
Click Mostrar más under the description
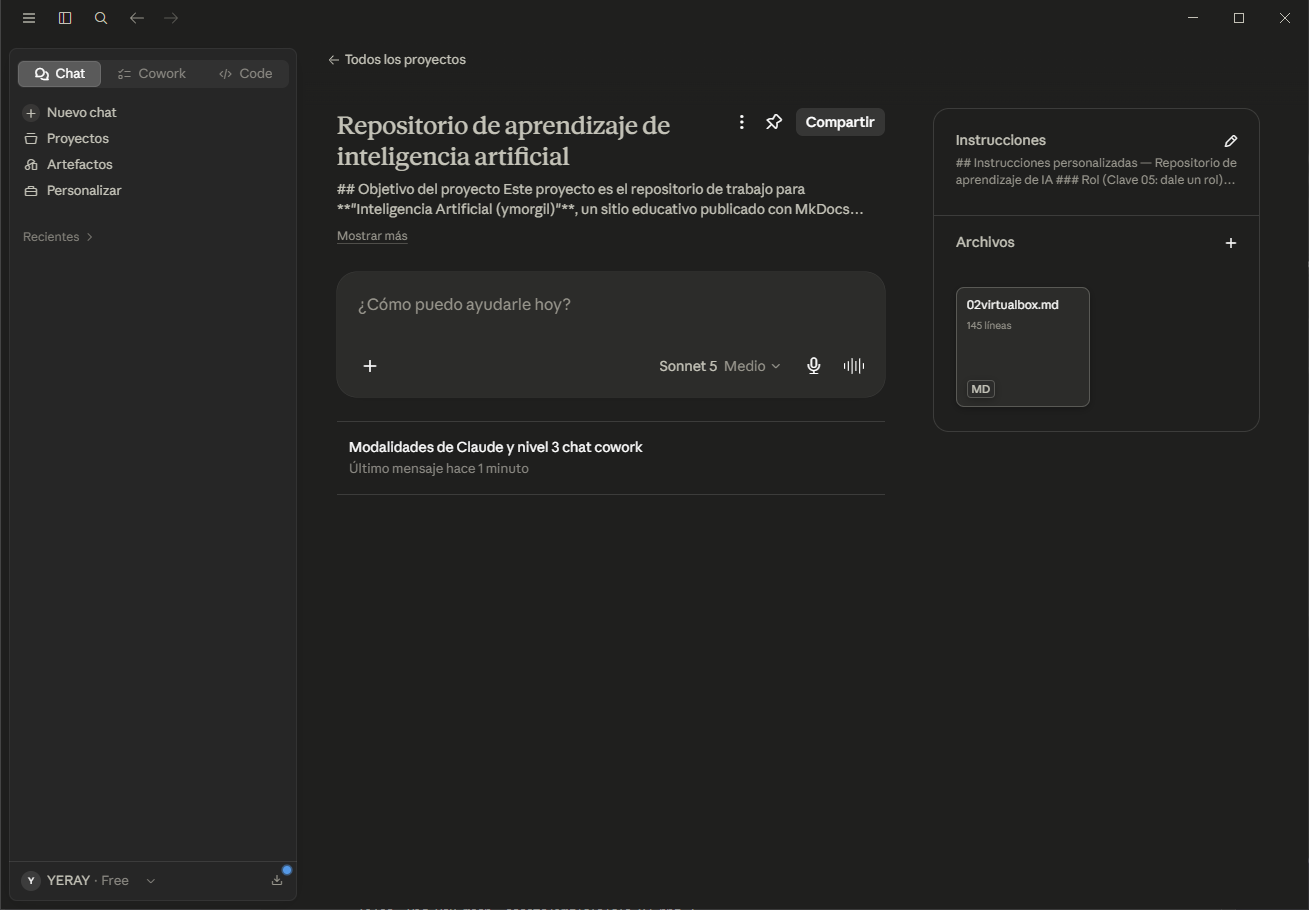[x=372, y=236]
